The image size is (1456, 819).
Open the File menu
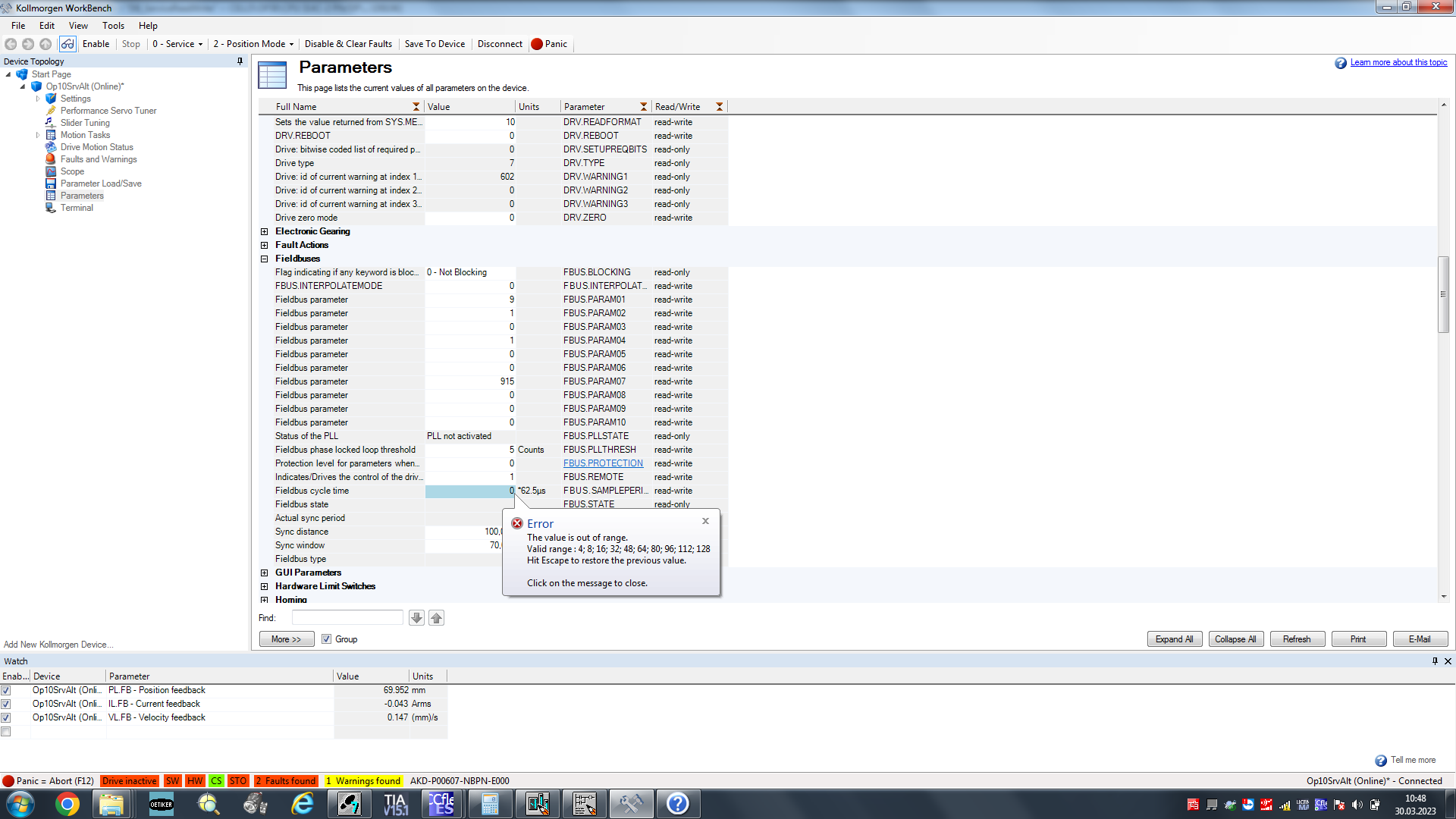click(18, 26)
